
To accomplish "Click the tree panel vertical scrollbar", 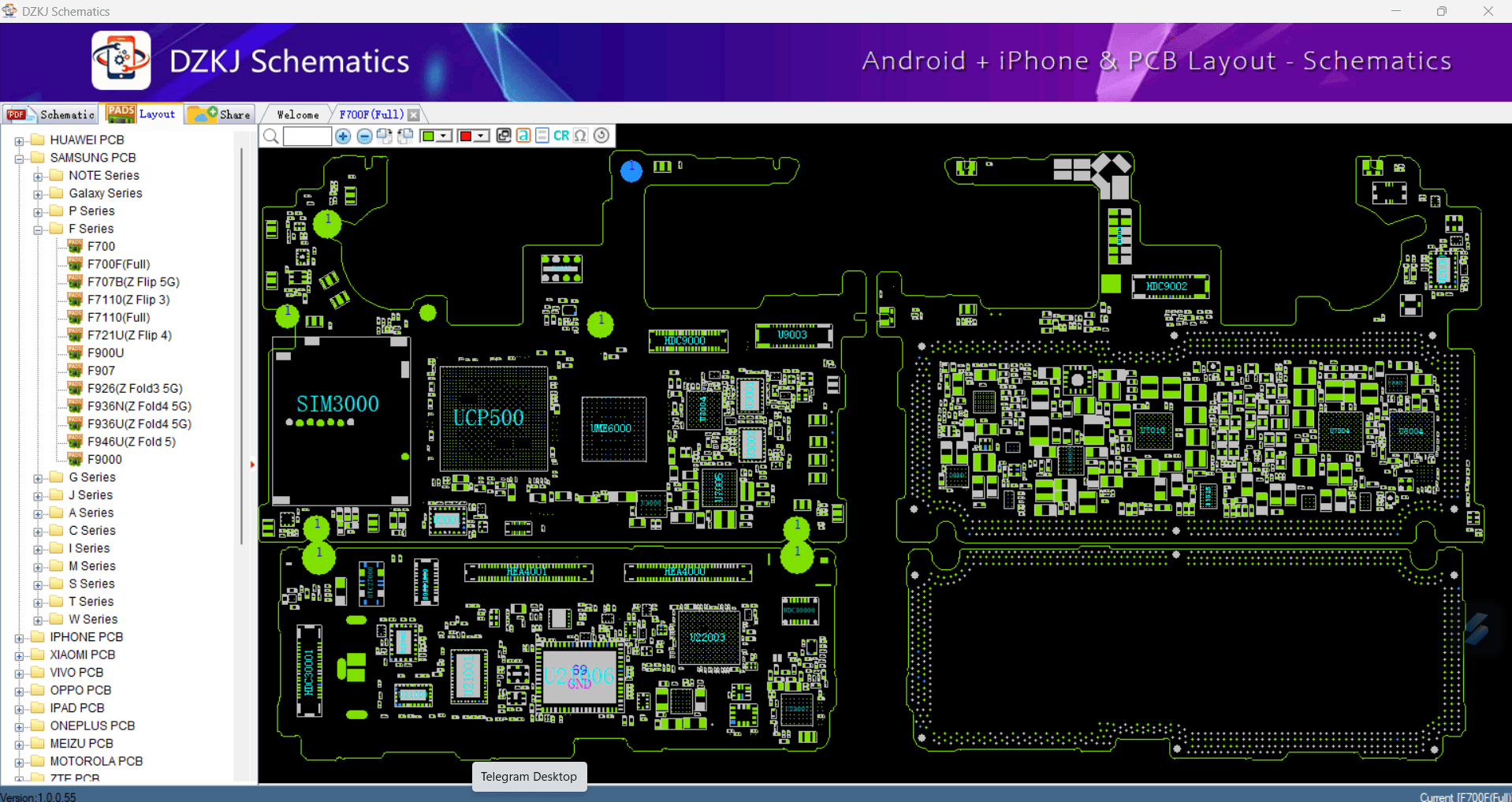I will coord(242,347).
